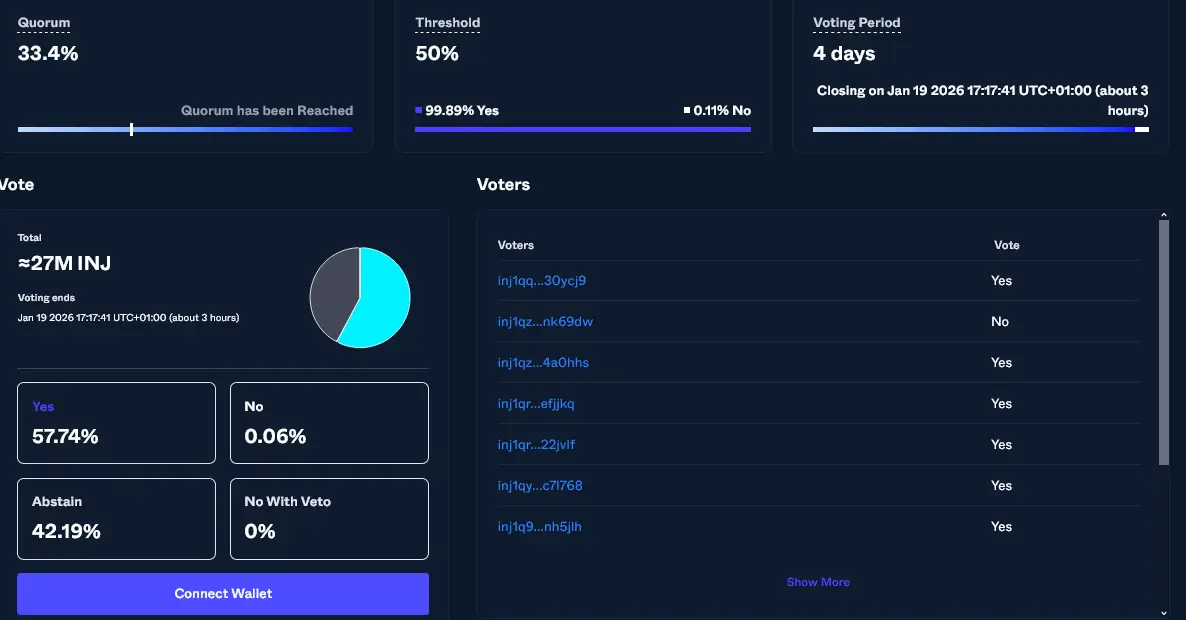Select the No With Veto option card
Viewport: 1186px width, 620px height.
(329, 519)
